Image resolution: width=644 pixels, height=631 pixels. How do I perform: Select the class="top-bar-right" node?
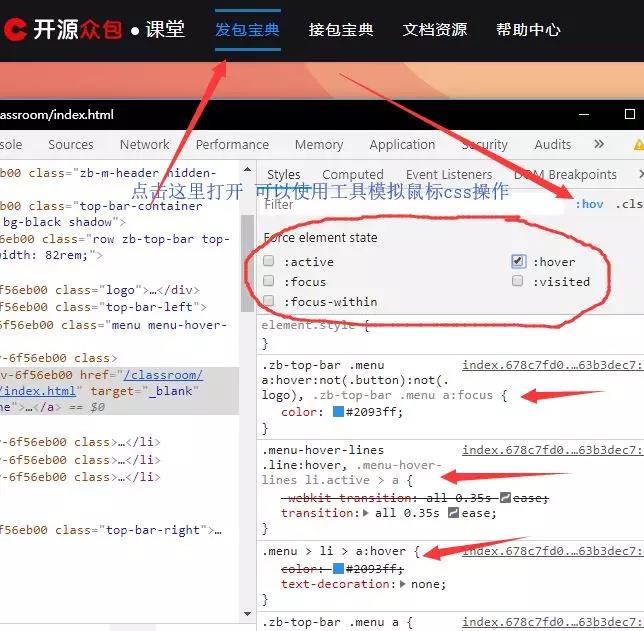[x=111, y=530]
